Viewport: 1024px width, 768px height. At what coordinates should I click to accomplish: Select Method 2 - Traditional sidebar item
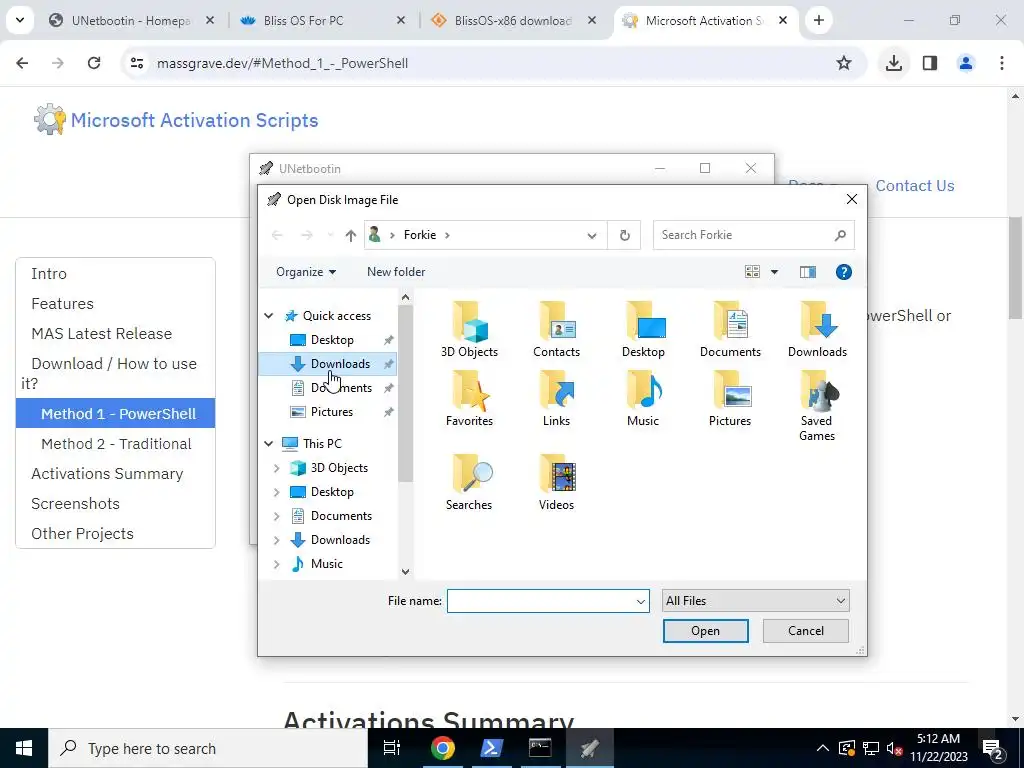116,444
